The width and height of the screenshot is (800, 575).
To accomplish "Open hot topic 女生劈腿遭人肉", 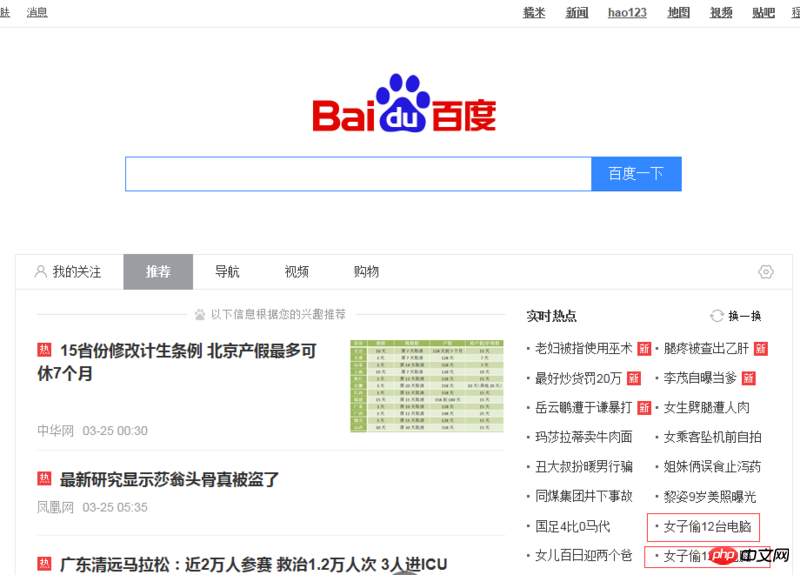I will click(x=706, y=408).
